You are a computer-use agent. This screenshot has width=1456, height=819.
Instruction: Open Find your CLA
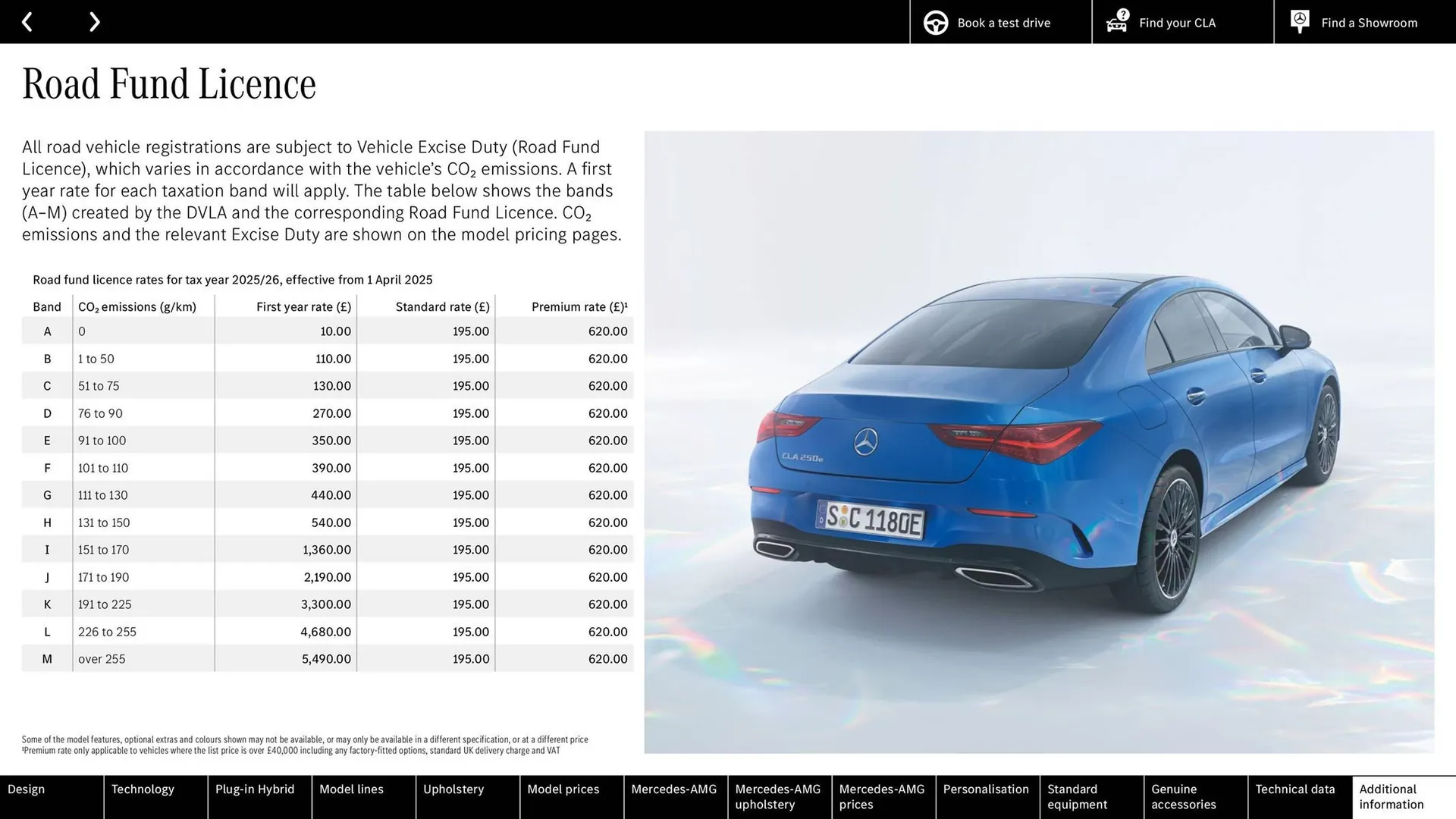click(1176, 23)
